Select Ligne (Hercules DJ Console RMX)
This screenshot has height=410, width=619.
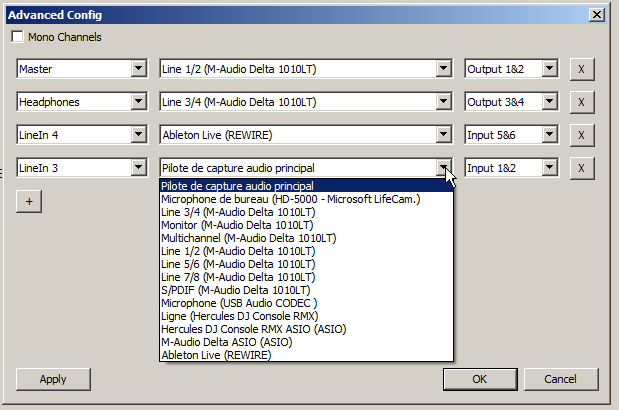pyautogui.click(x=306, y=316)
